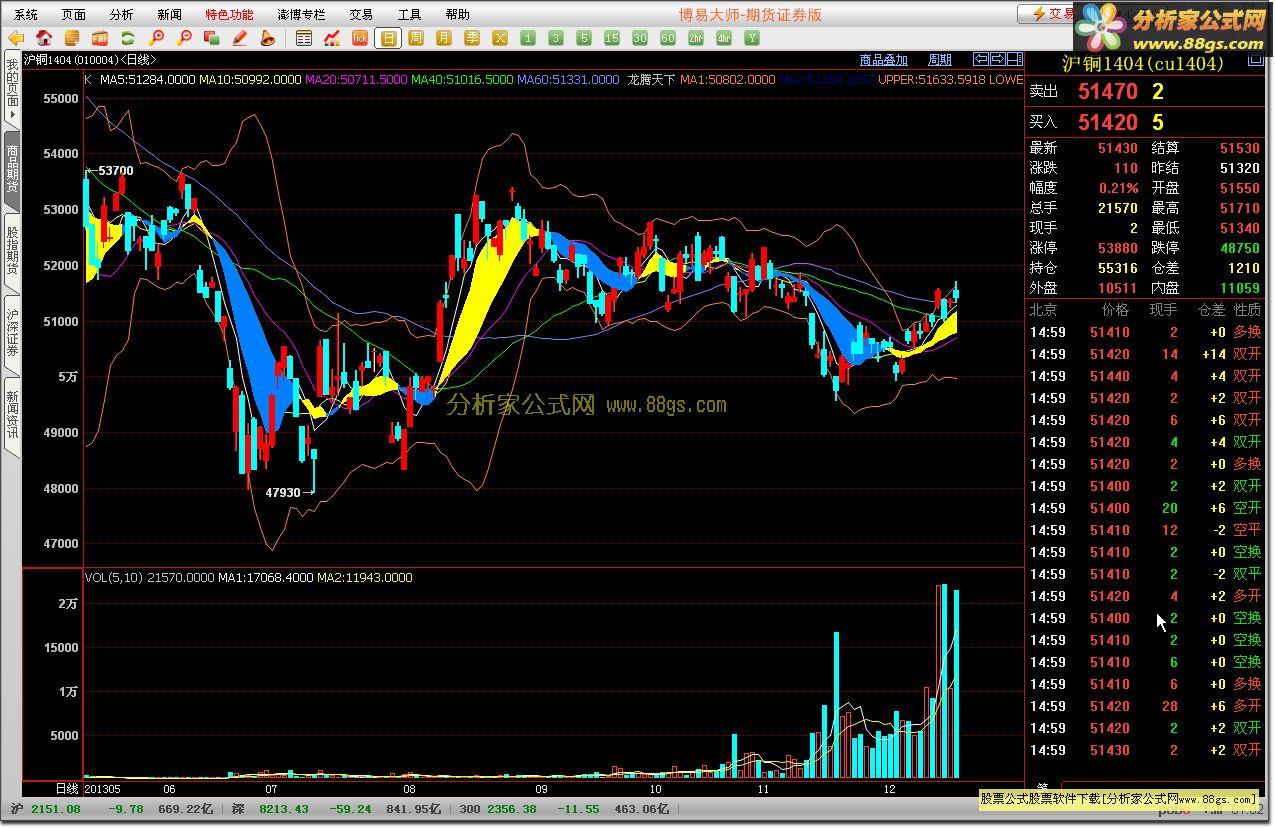Click the green refresh icon in toolbar

(x=128, y=38)
